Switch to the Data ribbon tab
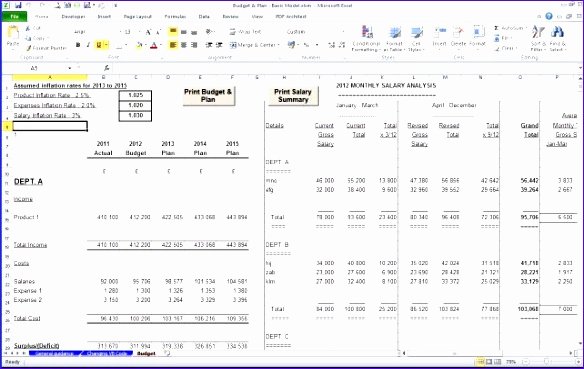Screen dimensions: 584x369 [x=204, y=16]
